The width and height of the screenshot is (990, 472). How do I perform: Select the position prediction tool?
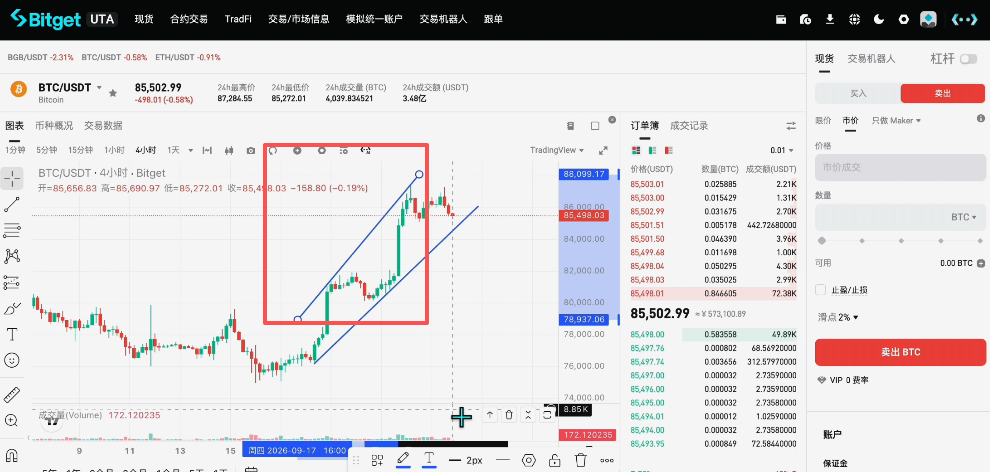(12, 282)
